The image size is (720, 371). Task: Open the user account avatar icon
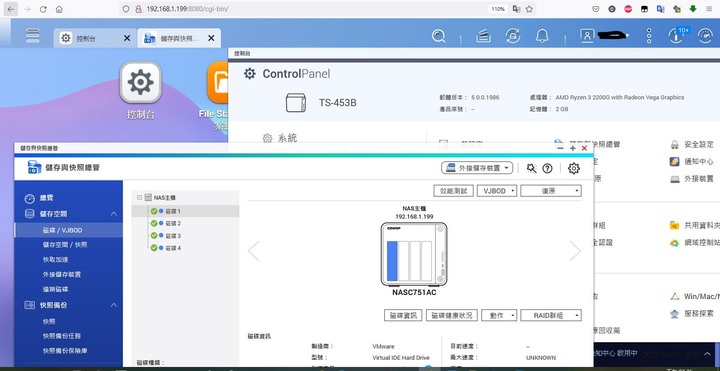(587, 36)
